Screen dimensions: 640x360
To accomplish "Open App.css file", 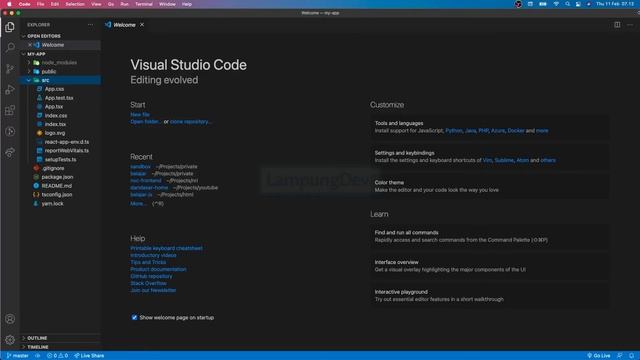I will coord(54,89).
